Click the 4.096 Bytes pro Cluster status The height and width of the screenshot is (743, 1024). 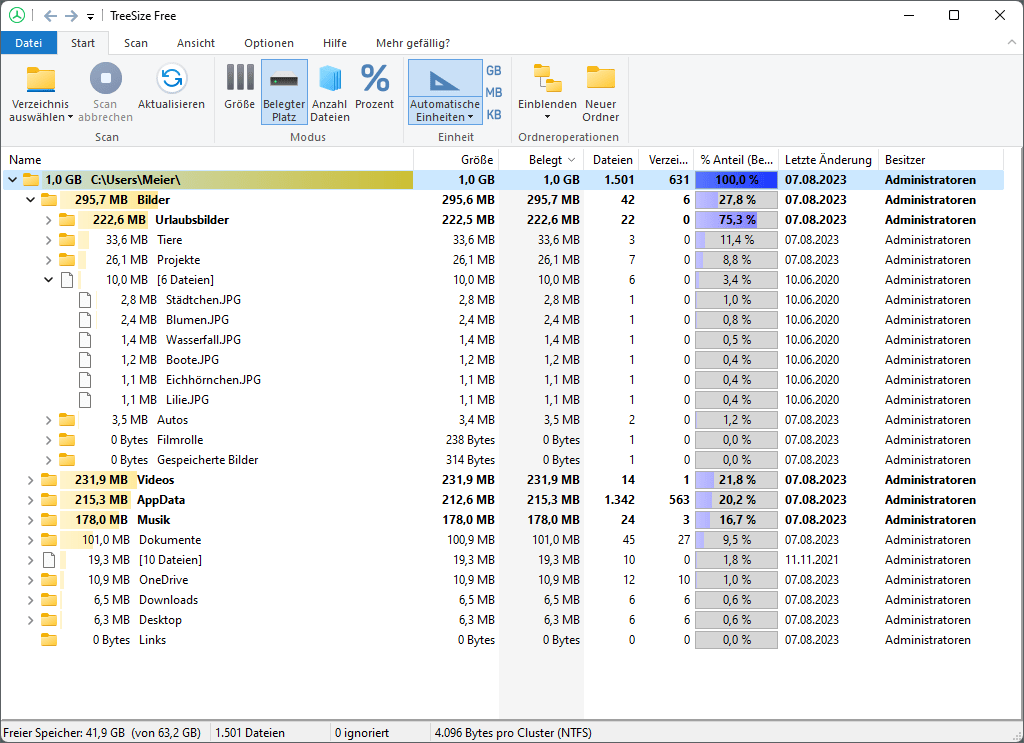point(513,733)
